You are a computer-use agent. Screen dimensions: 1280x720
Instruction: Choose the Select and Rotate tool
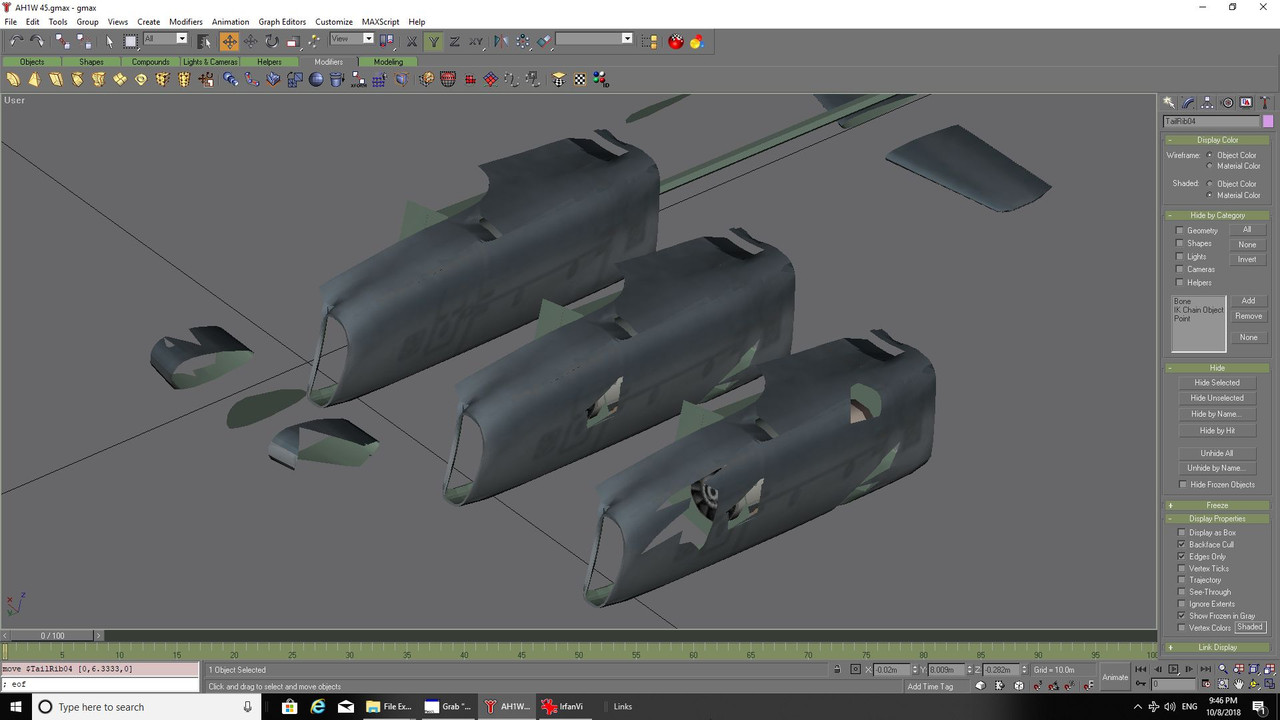point(272,41)
